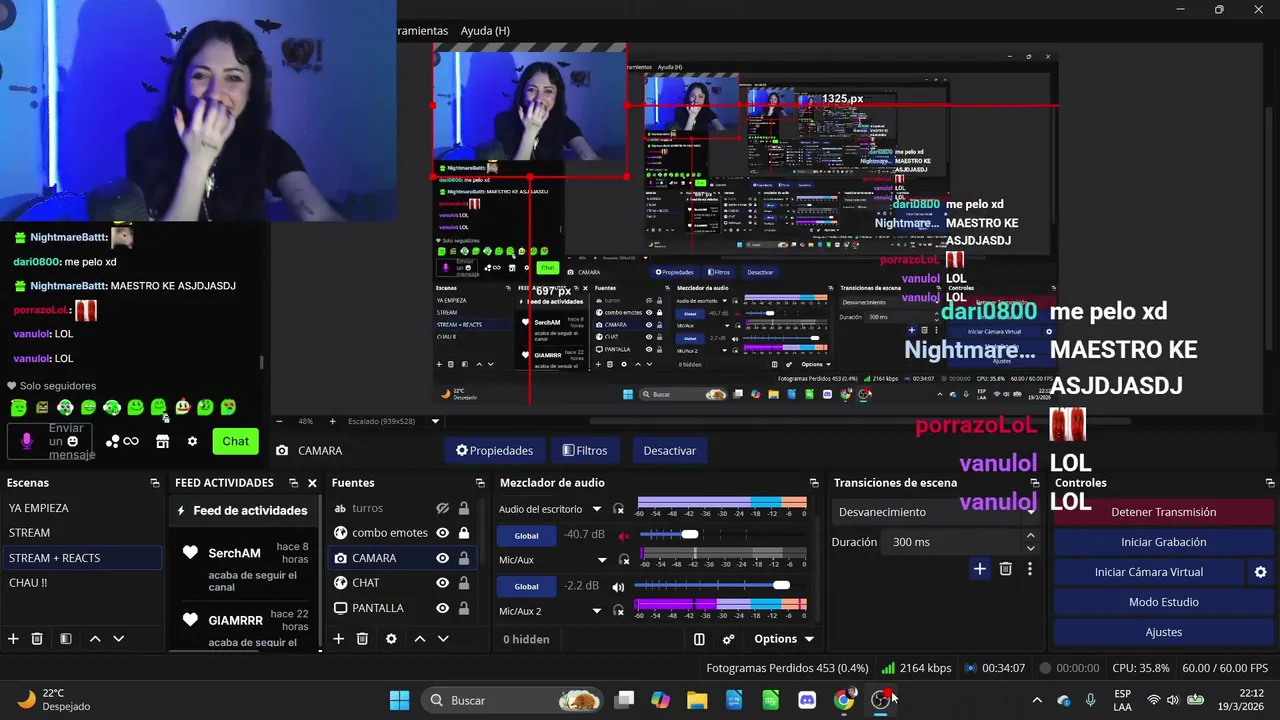Open Ajustes settings button
1280x720 pixels.
click(1164, 632)
